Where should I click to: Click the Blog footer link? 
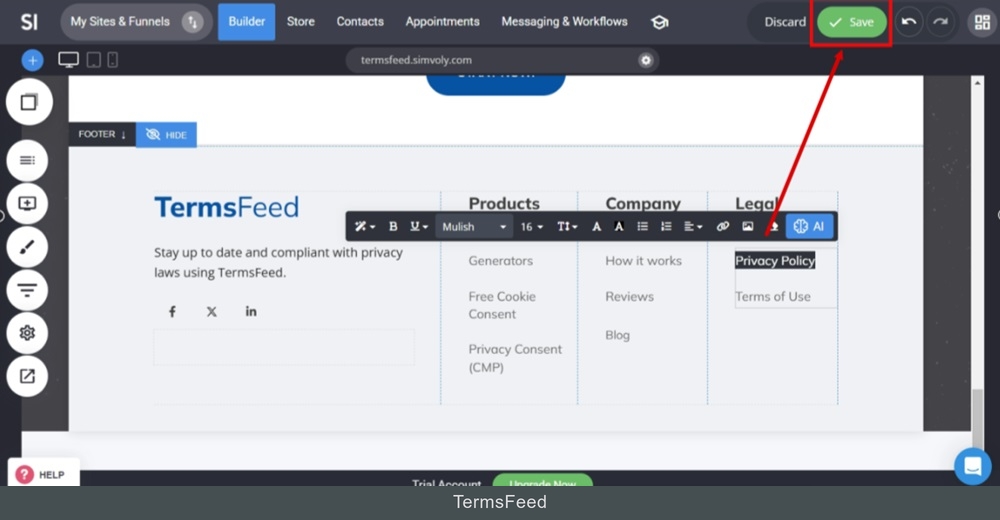point(617,335)
